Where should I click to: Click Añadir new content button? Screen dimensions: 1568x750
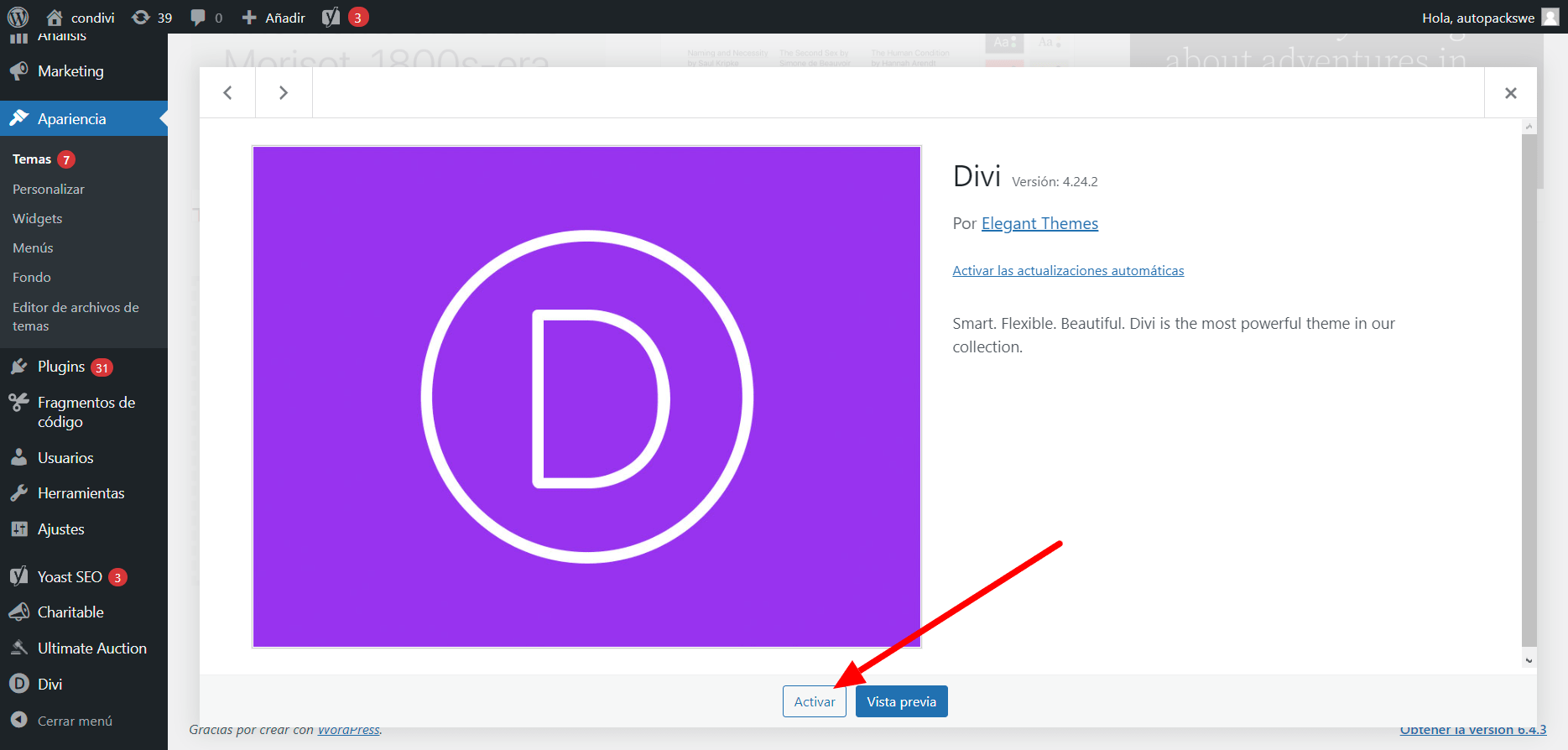pos(273,18)
